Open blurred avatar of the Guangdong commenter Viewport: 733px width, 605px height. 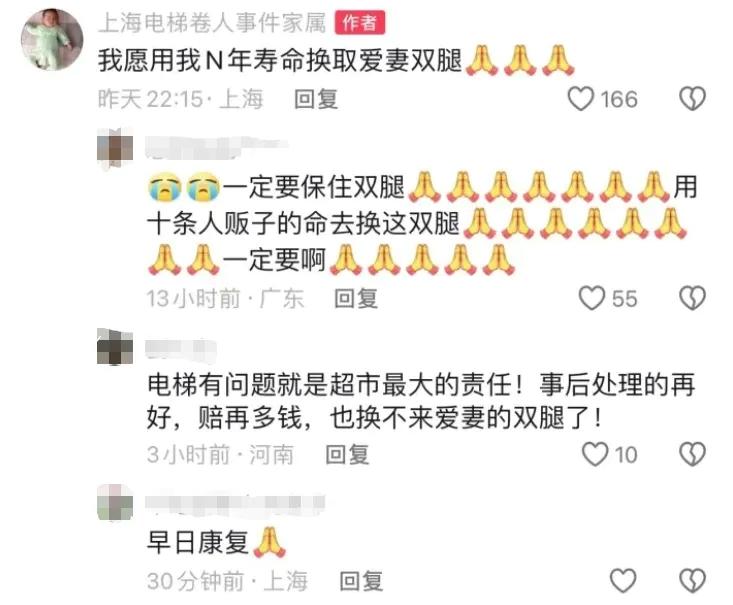(x=115, y=149)
